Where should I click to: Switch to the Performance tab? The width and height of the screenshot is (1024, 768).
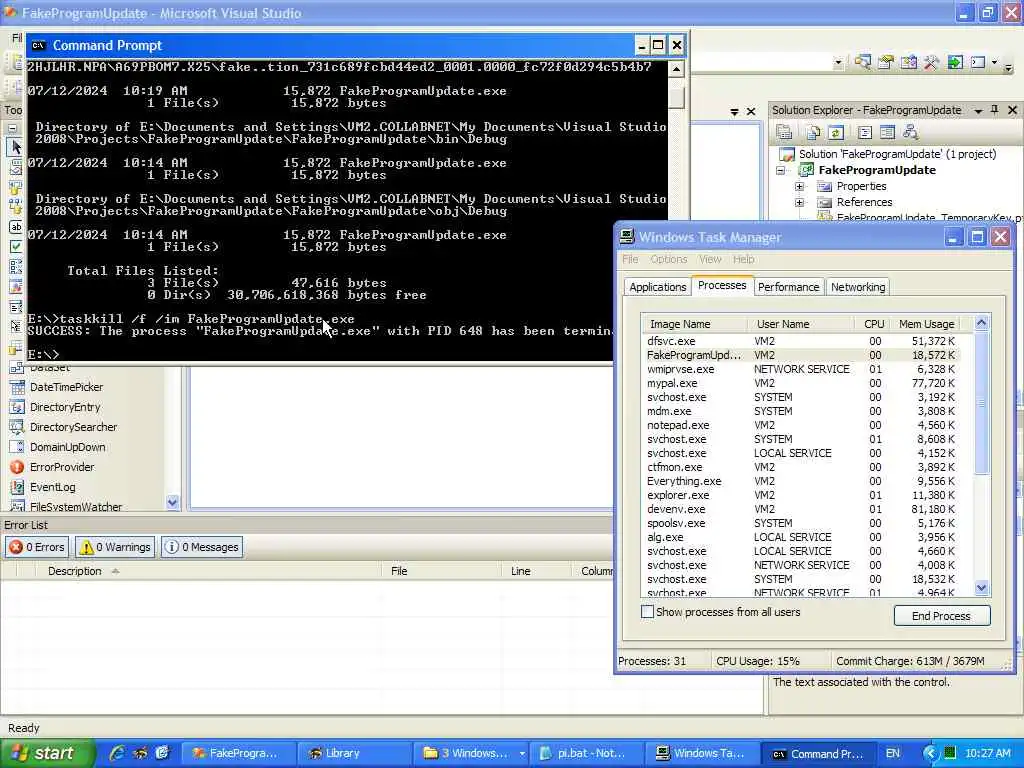click(x=788, y=287)
